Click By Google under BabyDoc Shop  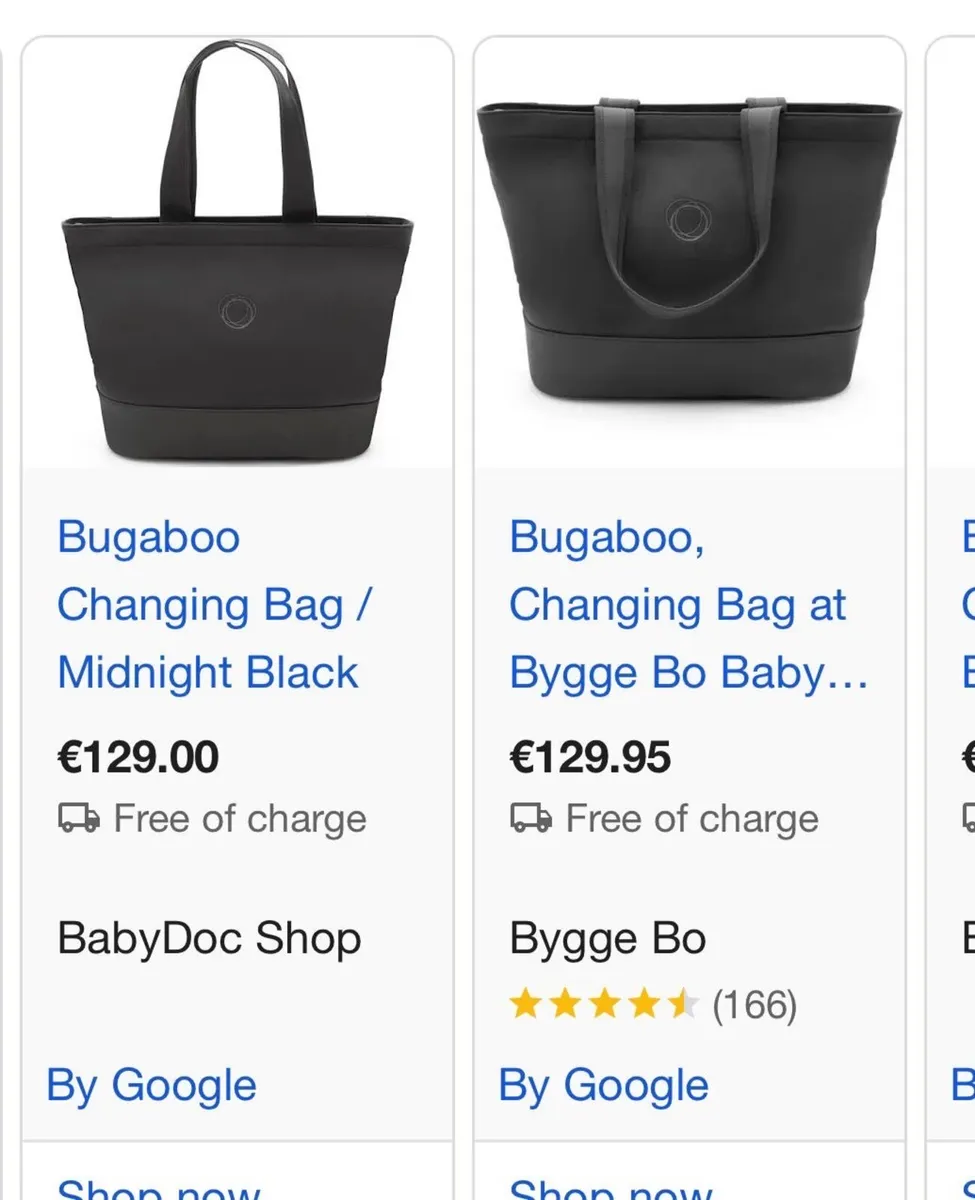click(x=150, y=1085)
